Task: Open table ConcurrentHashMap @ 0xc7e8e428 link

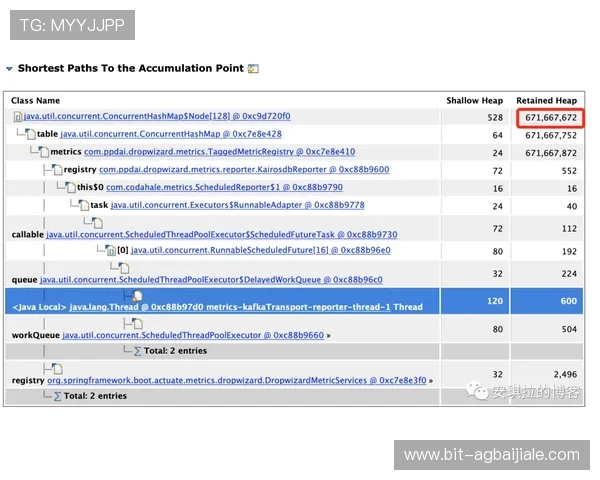Action: (170, 134)
